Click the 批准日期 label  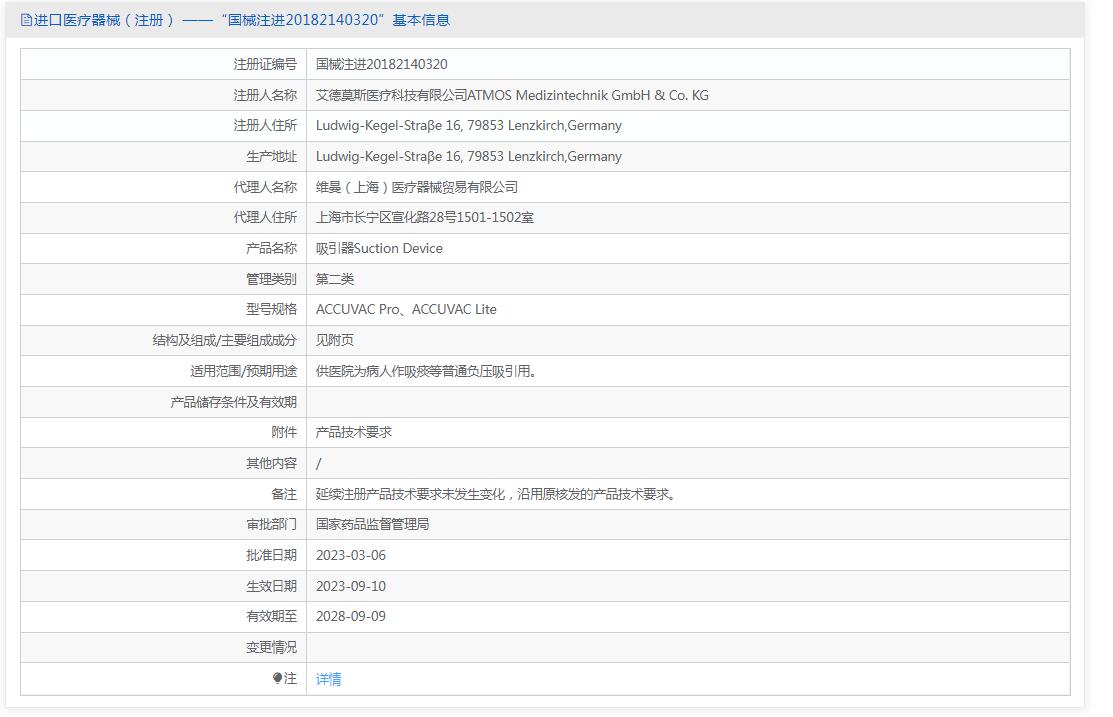[272, 556]
